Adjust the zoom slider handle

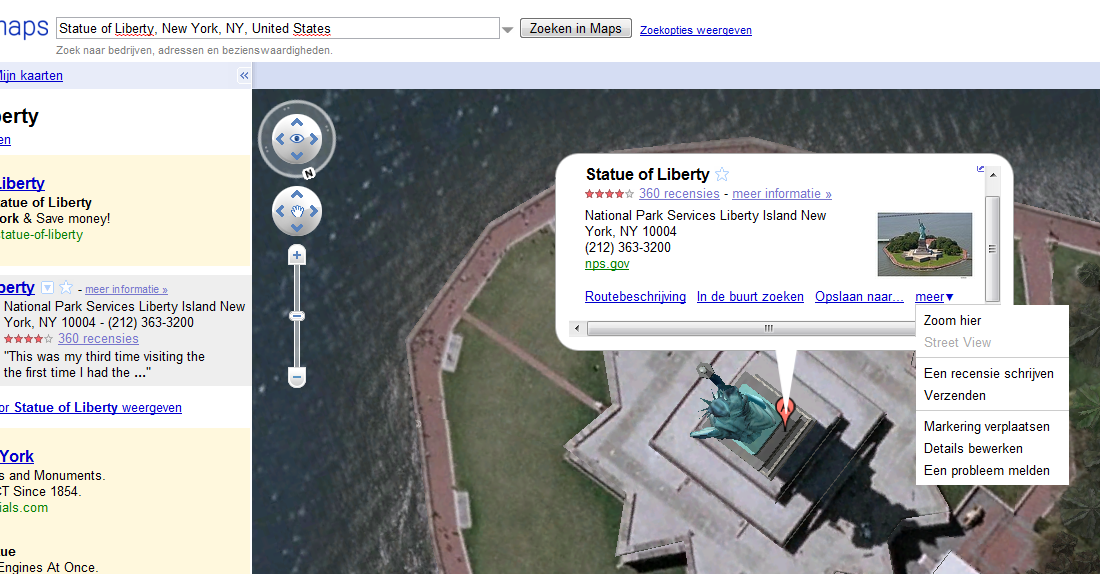(x=297, y=316)
